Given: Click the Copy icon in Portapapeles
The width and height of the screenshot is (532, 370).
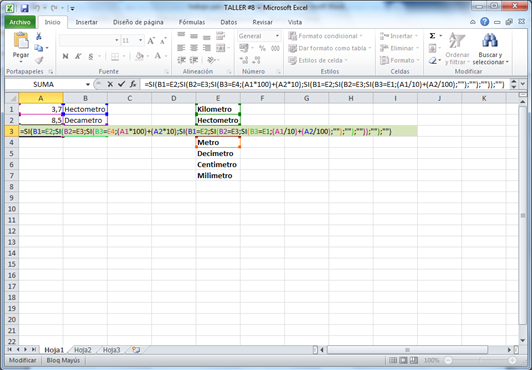Looking at the screenshot, I should pyautogui.click(x=39, y=48).
